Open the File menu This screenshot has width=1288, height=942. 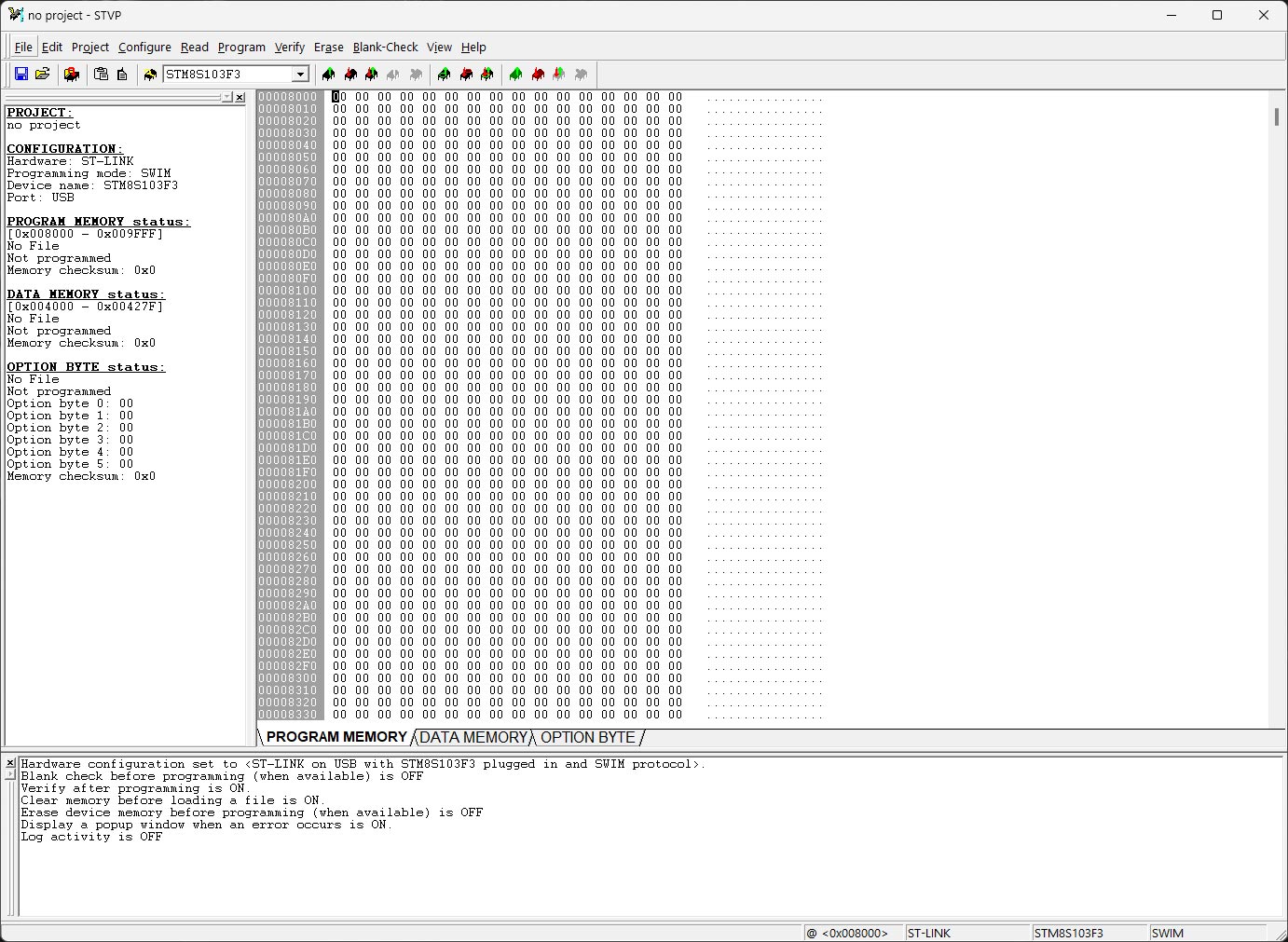[x=23, y=47]
